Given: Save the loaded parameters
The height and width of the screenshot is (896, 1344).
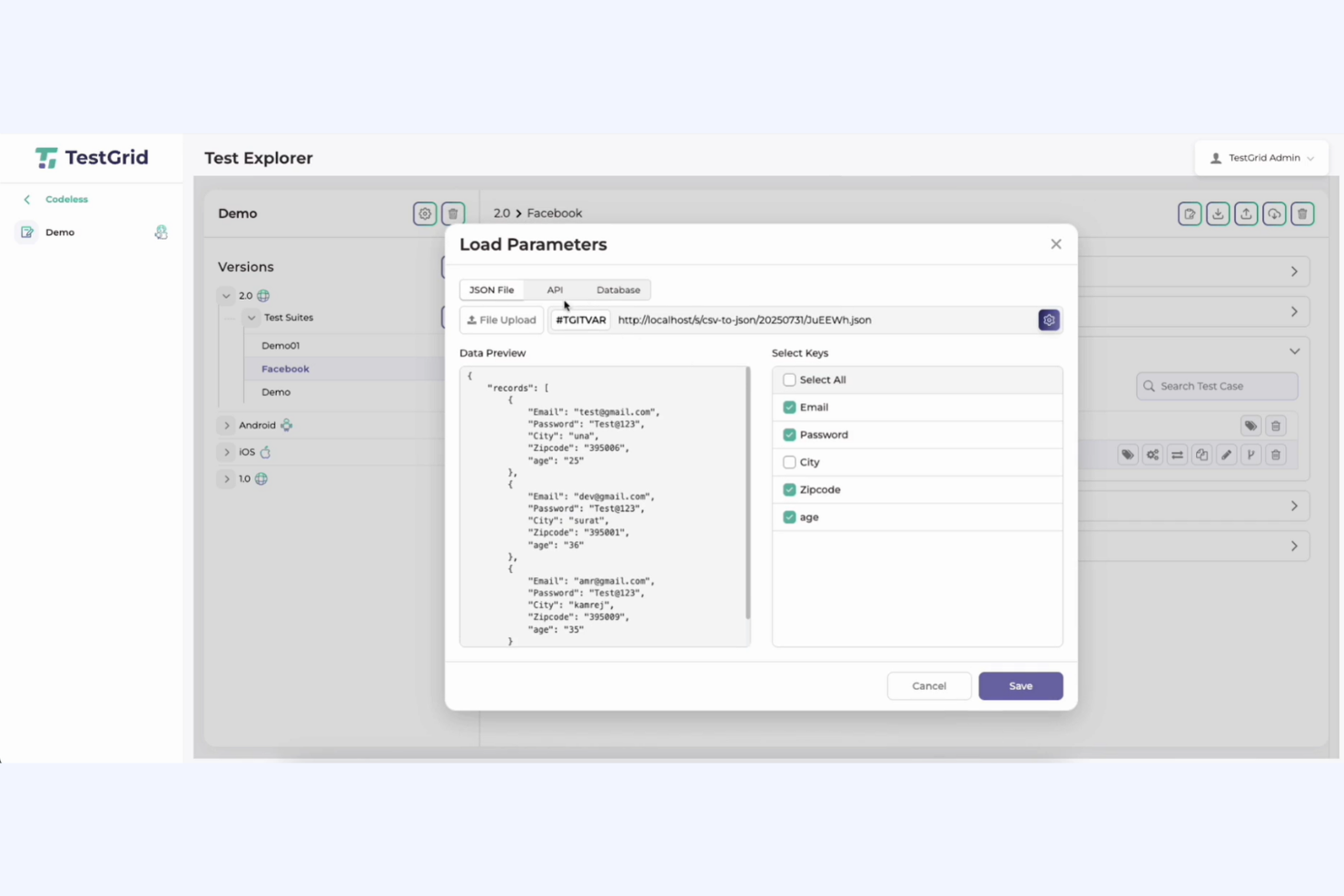Looking at the screenshot, I should pos(1020,685).
